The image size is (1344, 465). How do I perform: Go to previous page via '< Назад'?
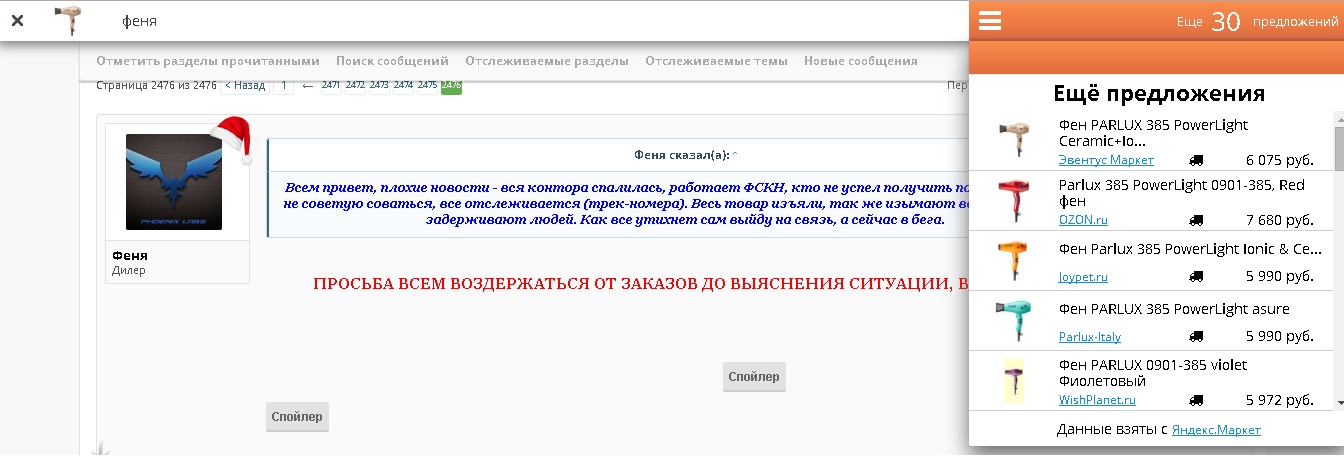click(245, 86)
